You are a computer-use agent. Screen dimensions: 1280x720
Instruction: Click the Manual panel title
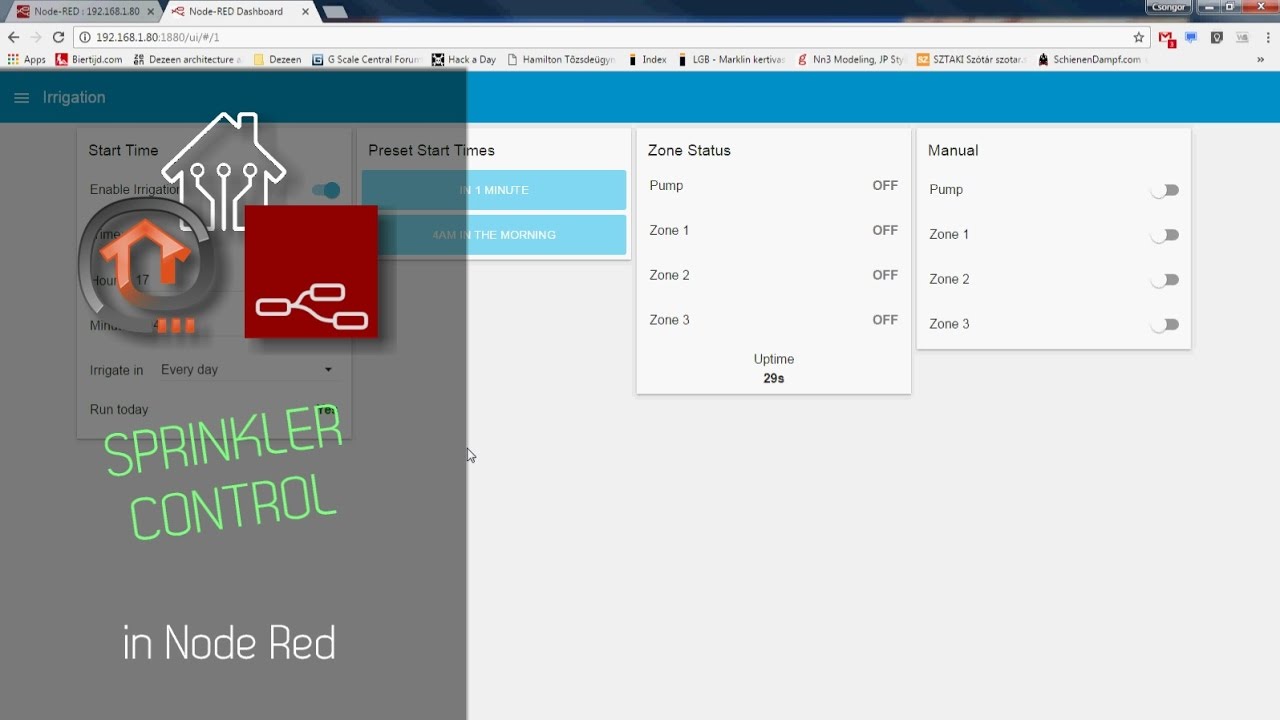953,150
